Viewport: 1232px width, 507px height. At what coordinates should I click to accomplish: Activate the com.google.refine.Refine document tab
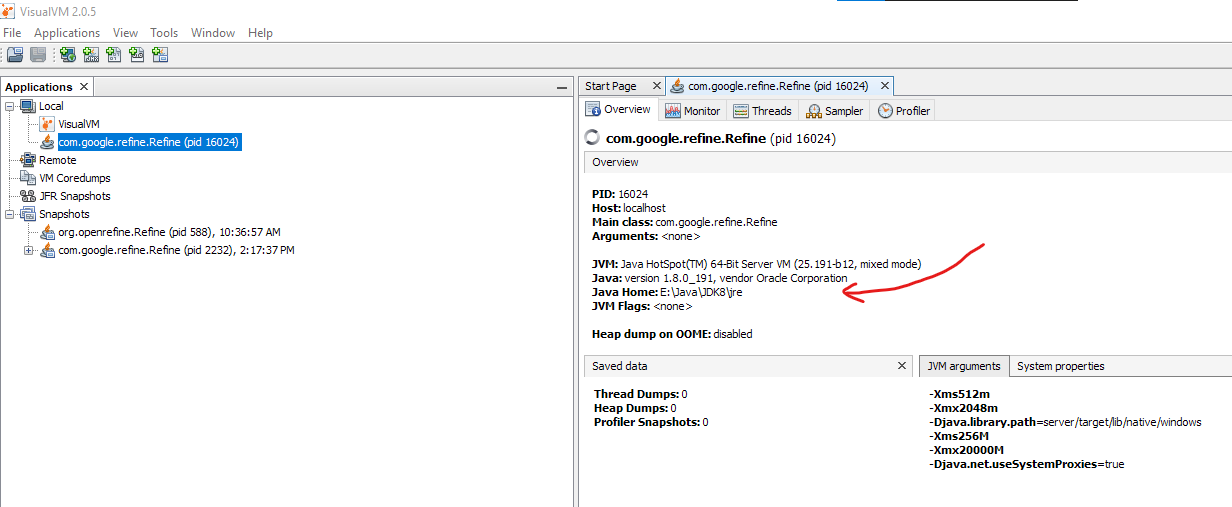[x=777, y=86]
